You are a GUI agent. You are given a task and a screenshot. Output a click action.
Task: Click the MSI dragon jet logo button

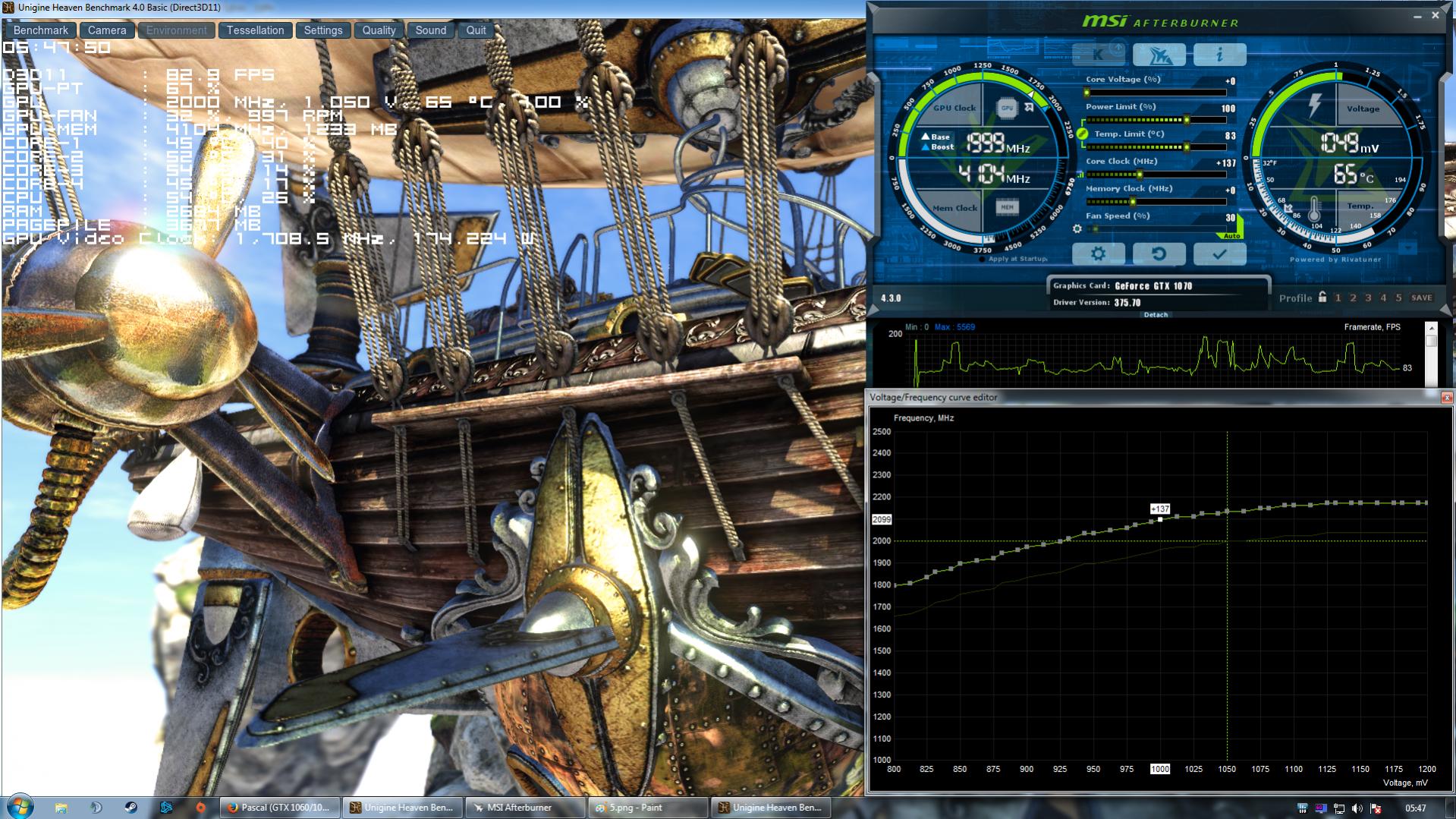[x=1159, y=55]
